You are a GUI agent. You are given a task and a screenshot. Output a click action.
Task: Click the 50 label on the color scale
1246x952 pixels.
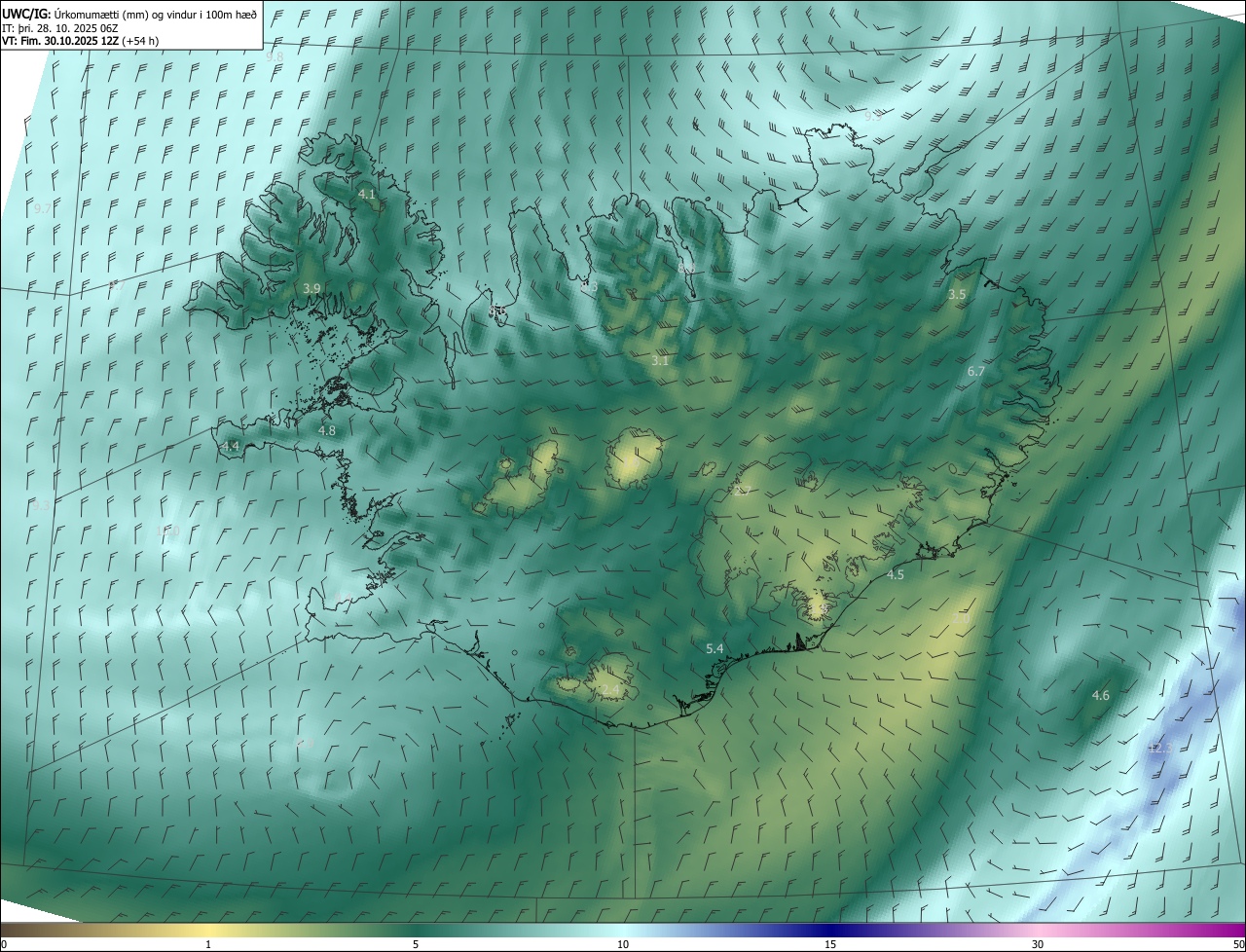pos(1238,944)
